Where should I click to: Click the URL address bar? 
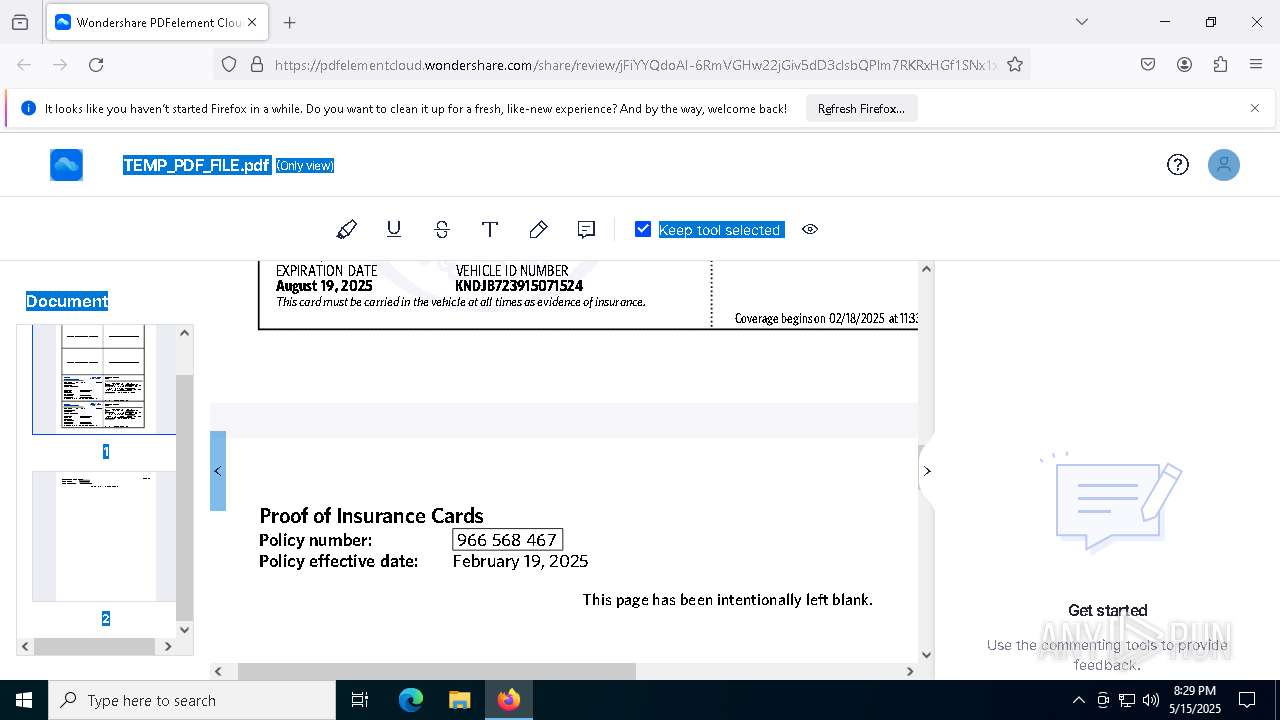[x=635, y=64]
